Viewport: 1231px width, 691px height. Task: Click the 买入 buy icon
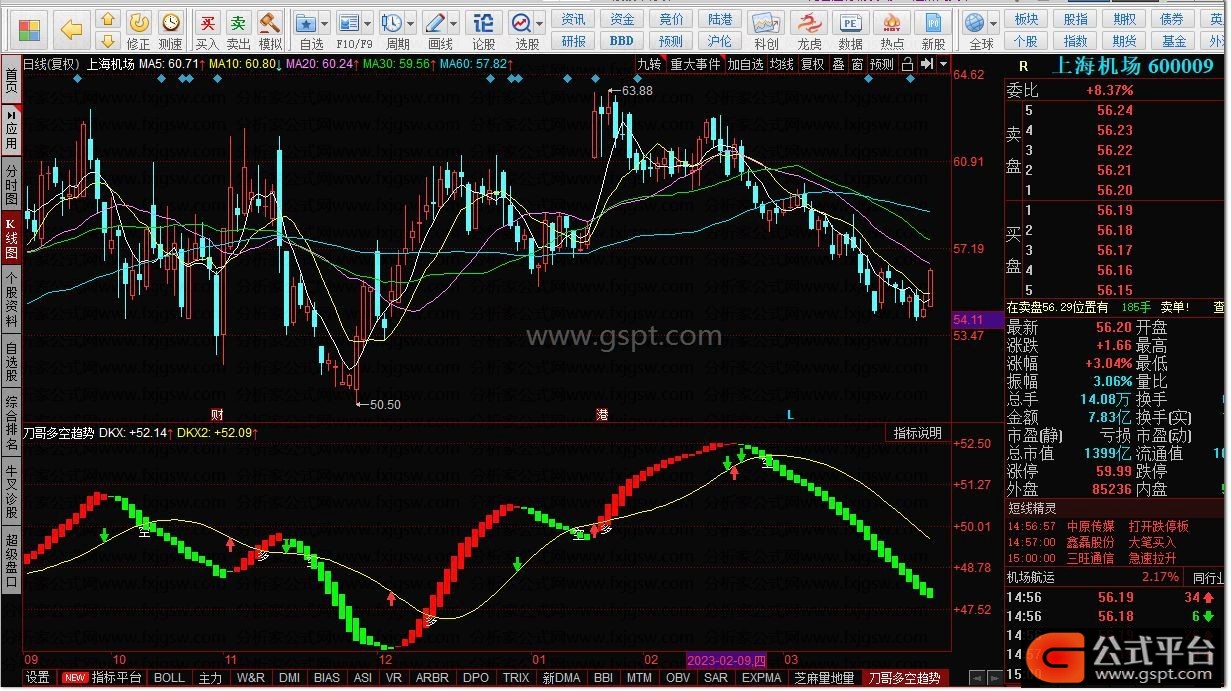point(207,31)
